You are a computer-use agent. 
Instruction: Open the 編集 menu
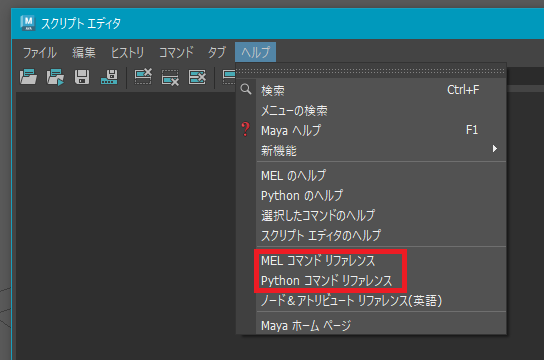point(84,52)
